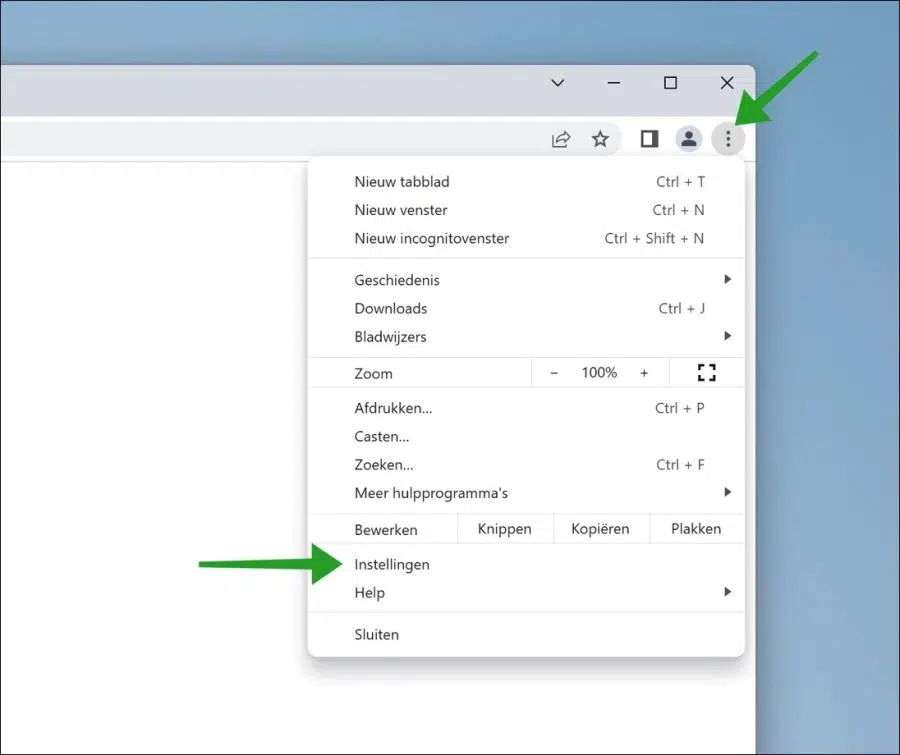Open Instellingen from the menu
900x755 pixels.
526,564
